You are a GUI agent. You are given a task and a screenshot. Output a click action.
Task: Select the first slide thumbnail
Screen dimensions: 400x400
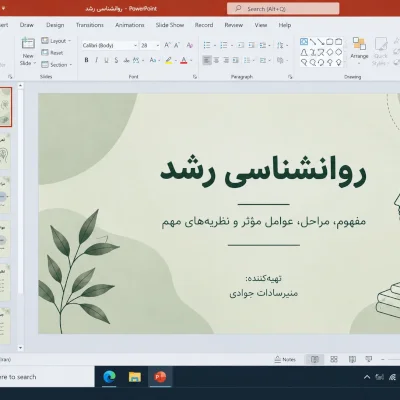point(5,107)
